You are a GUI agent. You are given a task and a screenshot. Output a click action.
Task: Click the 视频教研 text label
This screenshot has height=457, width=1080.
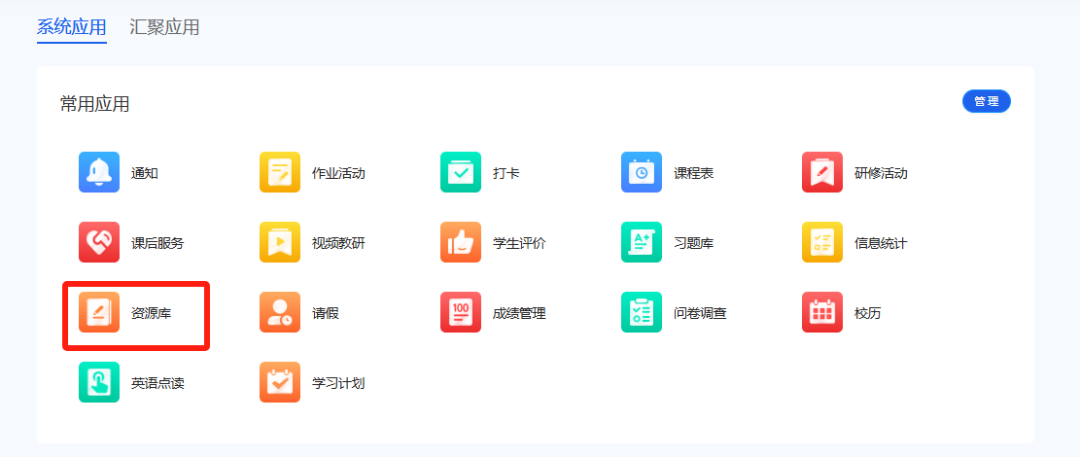pyautogui.click(x=338, y=243)
